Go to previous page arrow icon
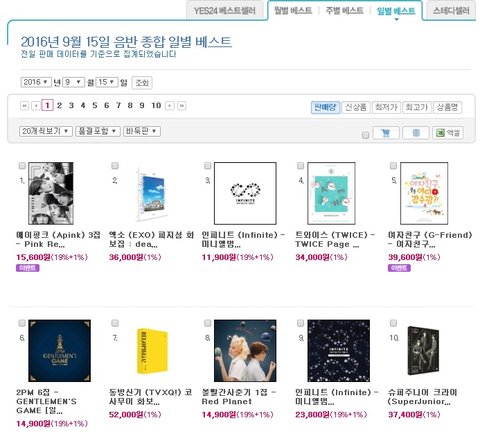Screen dimensions: 480x434 click(x=36, y=106)
